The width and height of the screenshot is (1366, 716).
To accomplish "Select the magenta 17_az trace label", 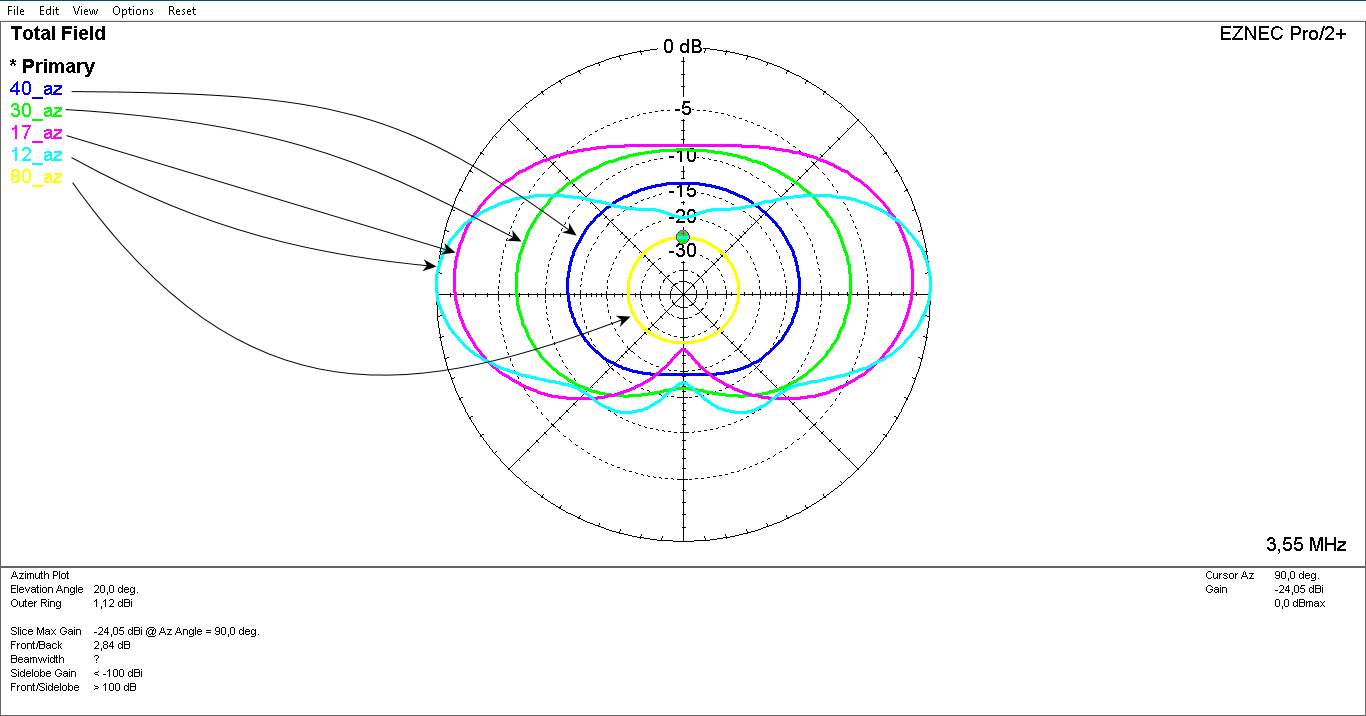I will (36, 133).
